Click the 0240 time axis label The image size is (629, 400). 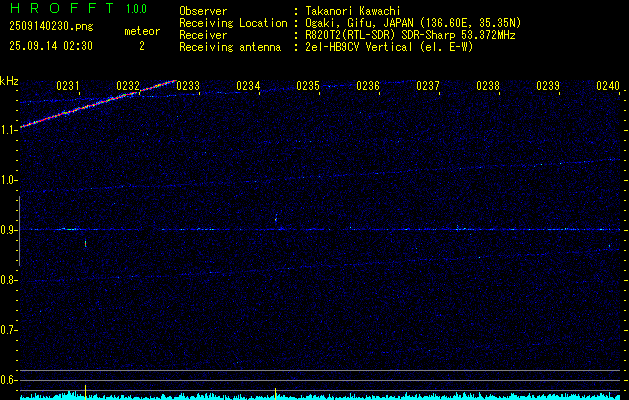[608, 85]
